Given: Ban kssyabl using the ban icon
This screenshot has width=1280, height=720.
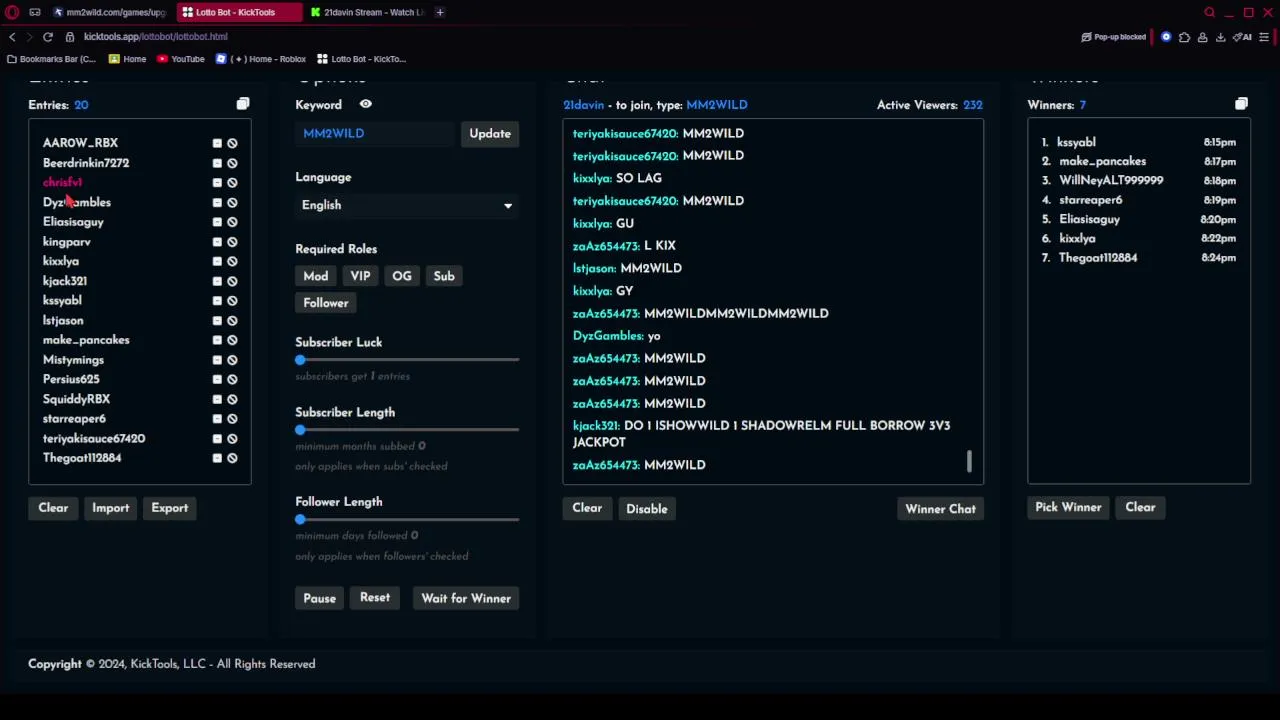Looking at the screenshot, I should click(x=232, y=301).
